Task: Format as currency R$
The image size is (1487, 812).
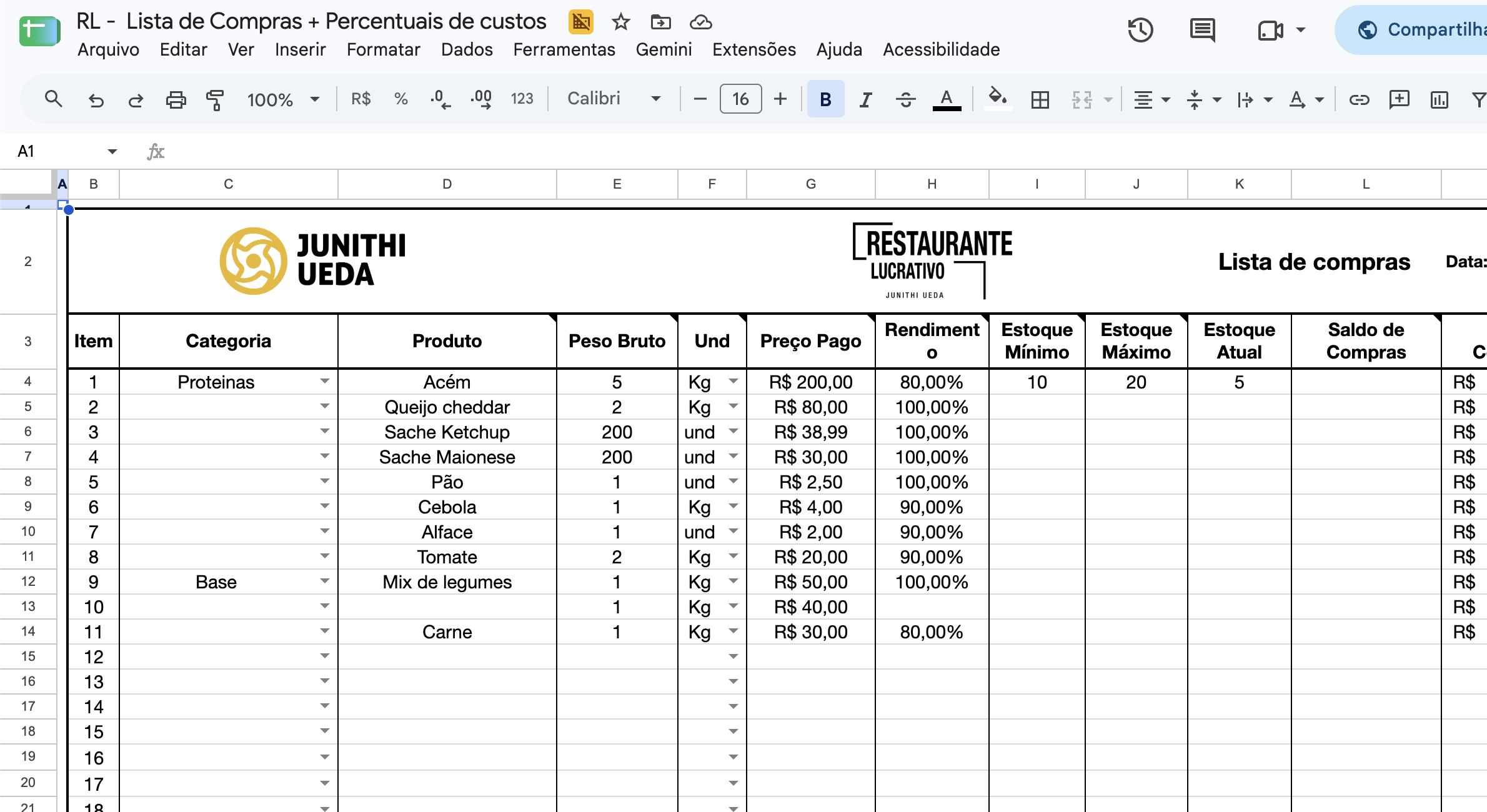Action: pos(361,99)
